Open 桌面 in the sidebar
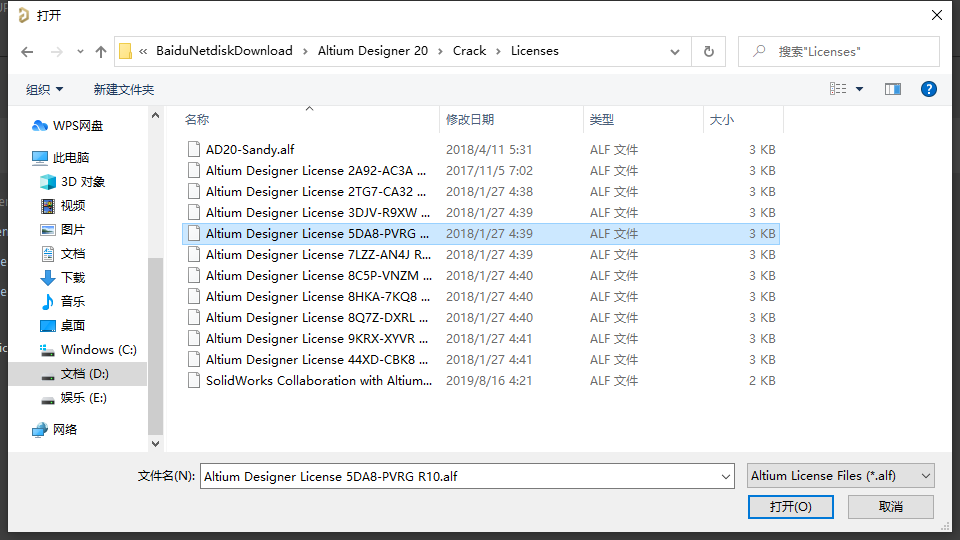Screen dimensions: 960x540 point(62,326)
